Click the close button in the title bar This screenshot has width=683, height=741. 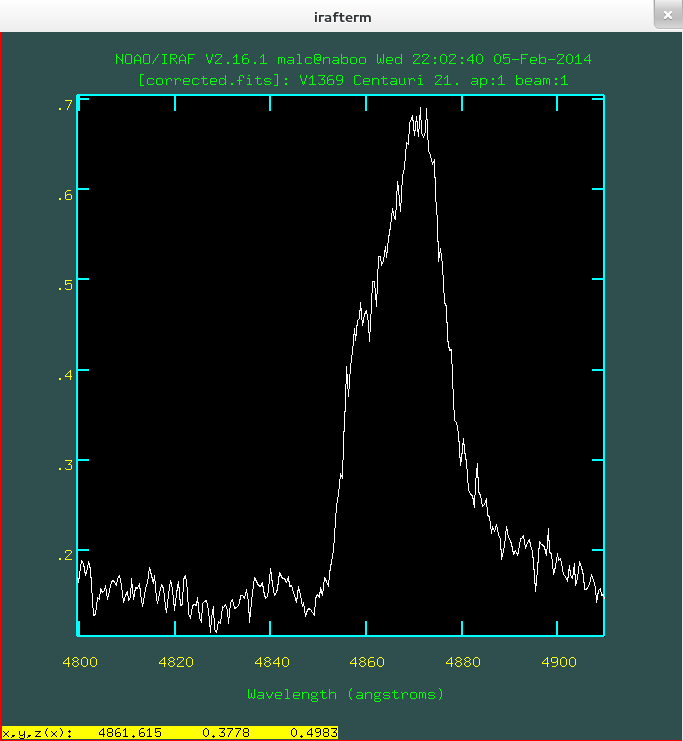coord(666,15)
